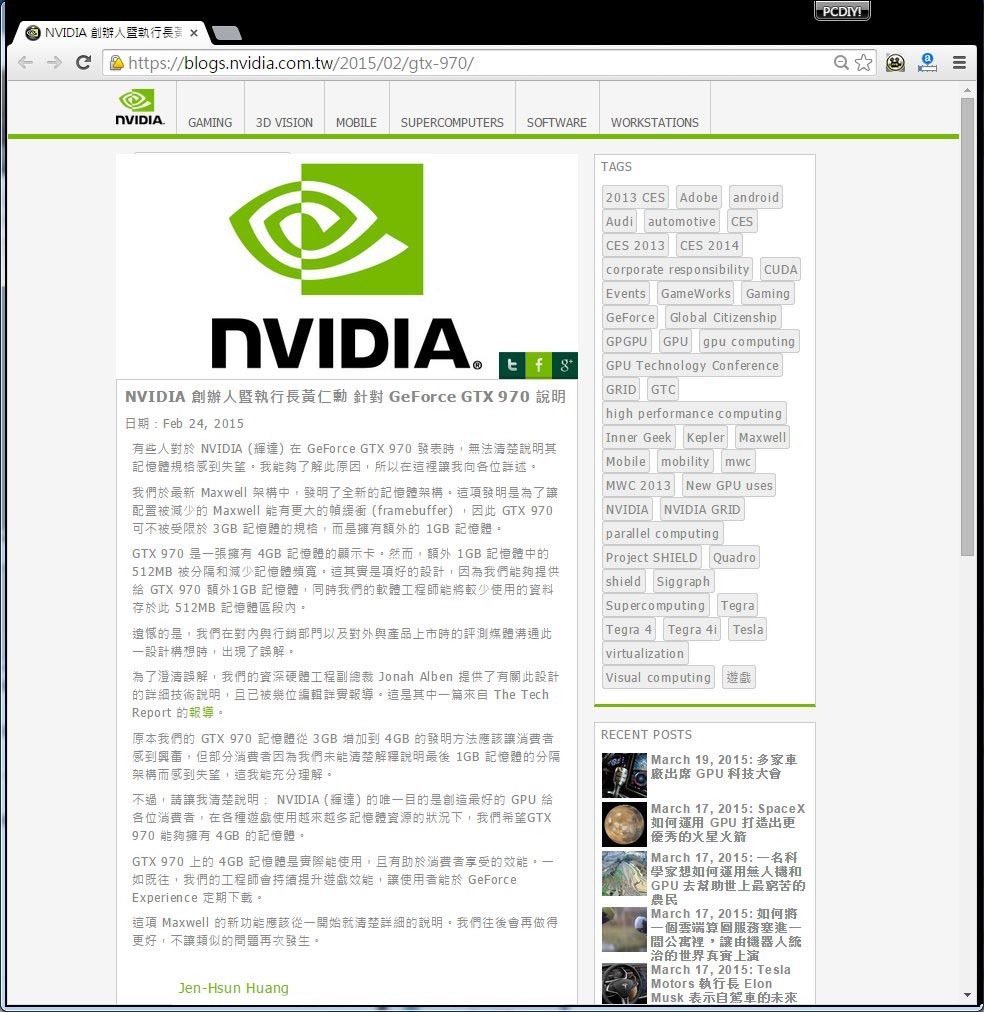984x1012 pixels.
Task: Select the parallel computing tag
Action: pos(662,533)
